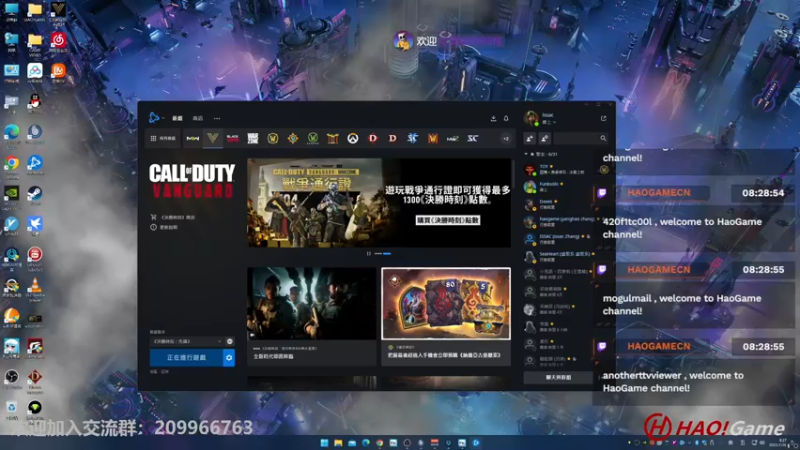The width and height of the screenshot is (800, 450).
Task: Pop out the friends list panel
Action: [604, 118]
